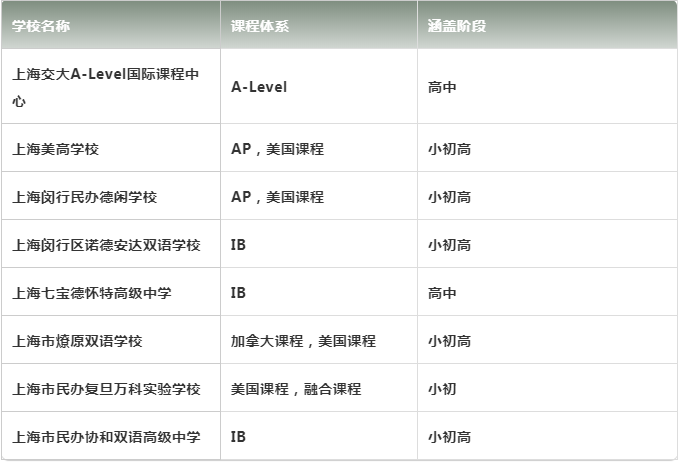The width and height of the screenshot is (680, 462).
Task: Click 小初高 in 德闲学校 row
Action: (x=449, y=197)
